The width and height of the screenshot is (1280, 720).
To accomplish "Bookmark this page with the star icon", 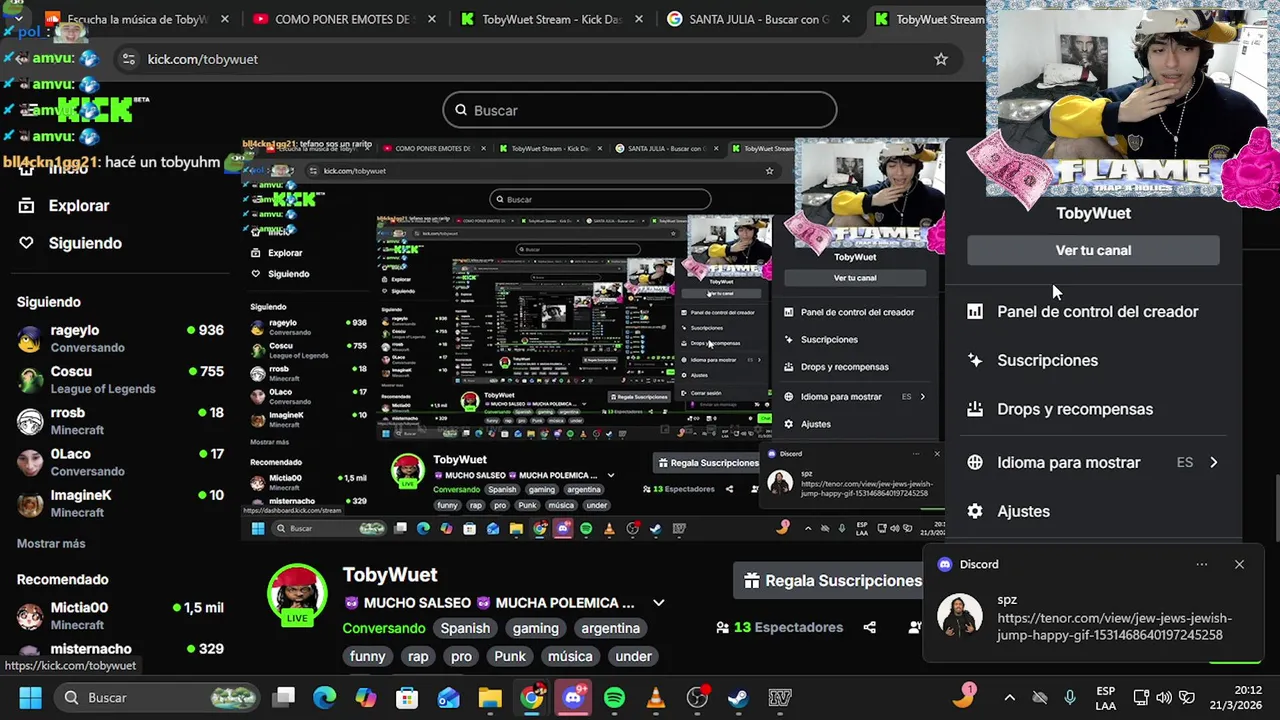I will (941, 59).
